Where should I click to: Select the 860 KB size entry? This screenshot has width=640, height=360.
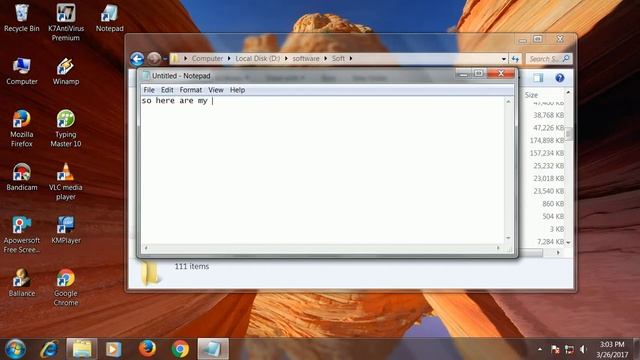point(553,204)
